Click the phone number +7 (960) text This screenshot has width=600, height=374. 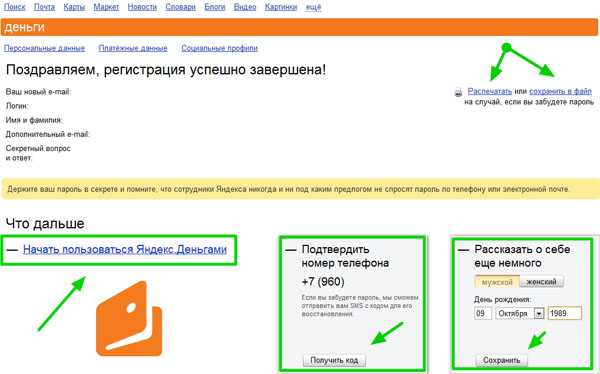[323, 282]
